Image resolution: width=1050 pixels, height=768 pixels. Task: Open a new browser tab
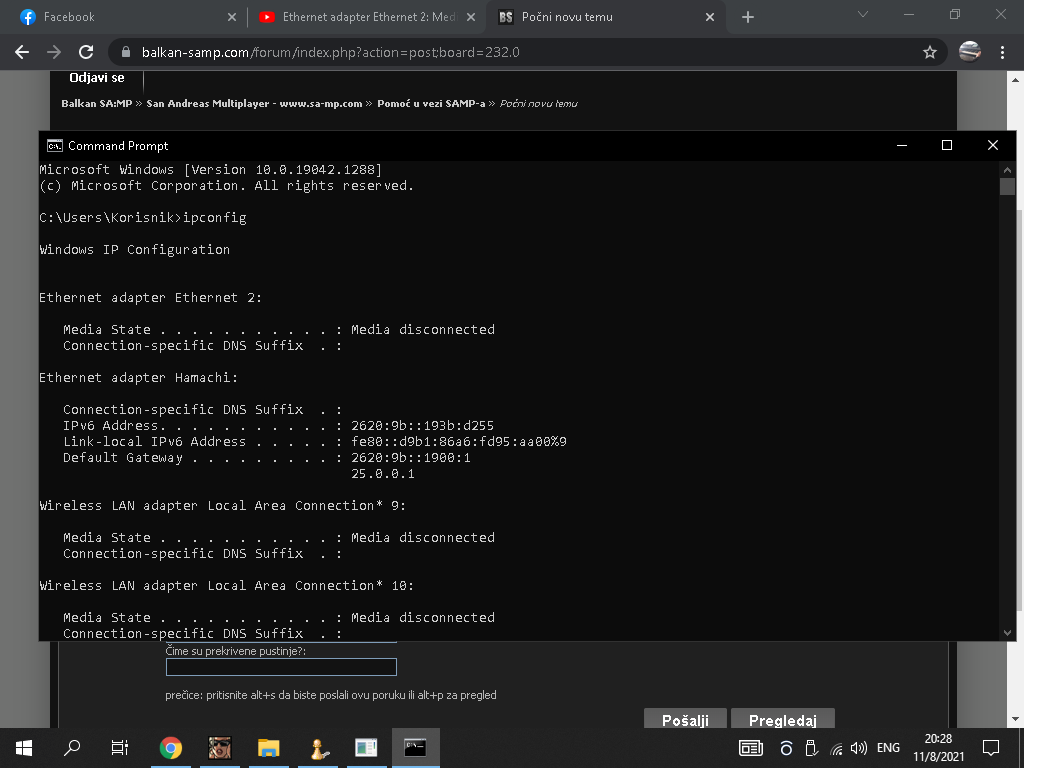pyautogui.click(x=748, y=17)
